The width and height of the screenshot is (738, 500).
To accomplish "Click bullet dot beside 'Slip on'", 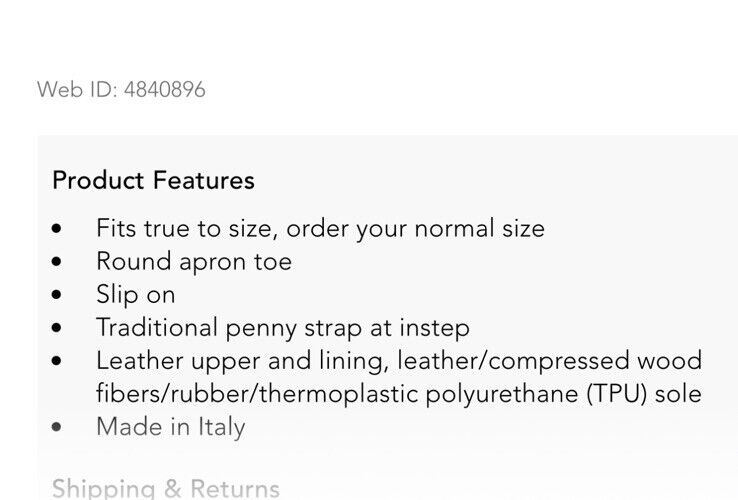I will pyautogui.click(x=56, y=295).
